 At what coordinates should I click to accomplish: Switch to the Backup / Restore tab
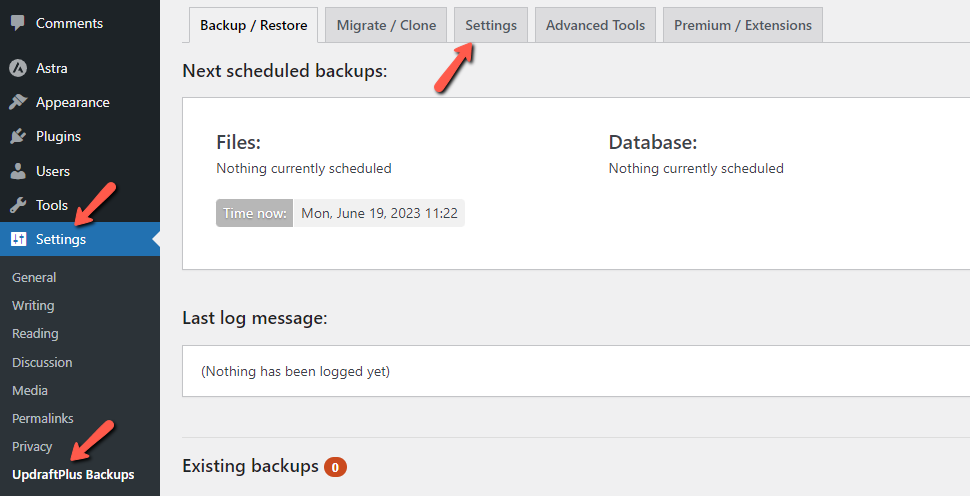[253, 25]
